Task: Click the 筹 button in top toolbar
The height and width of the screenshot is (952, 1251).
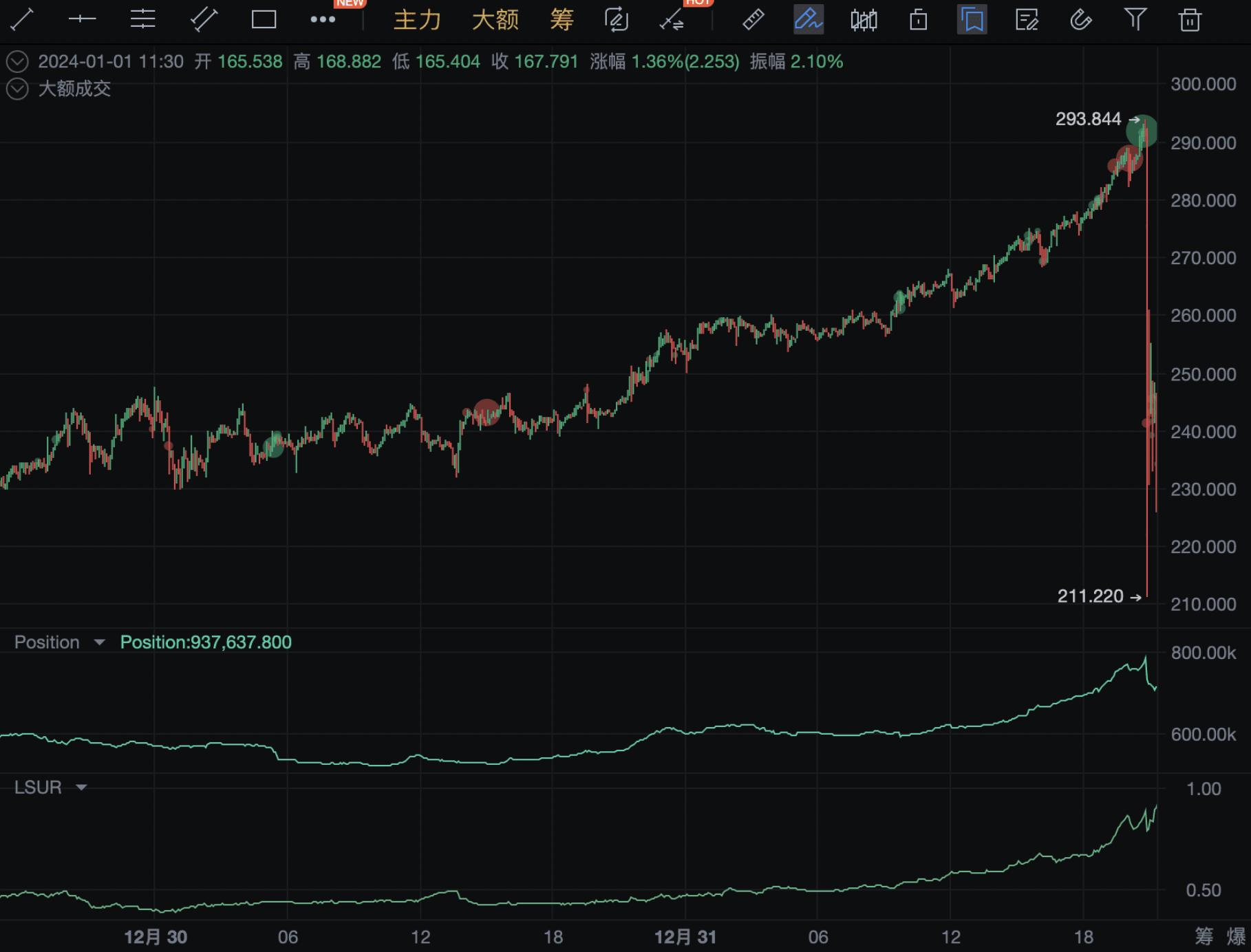Action: (x=562, y=19)
